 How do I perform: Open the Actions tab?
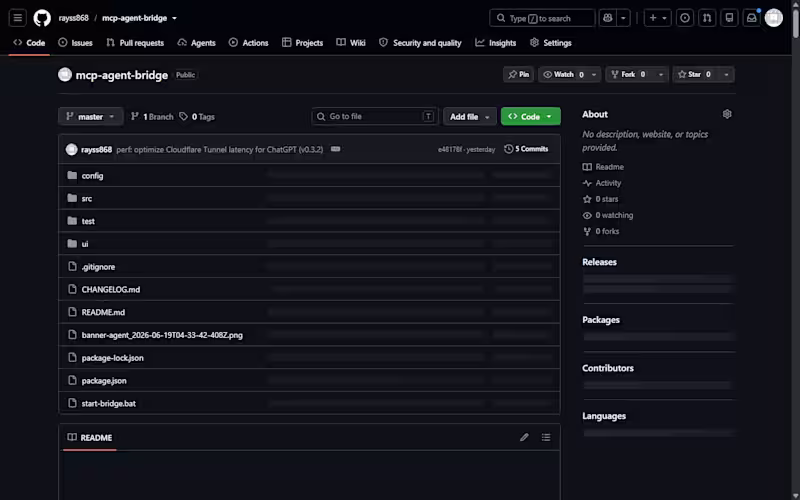[x=248, y=43]
